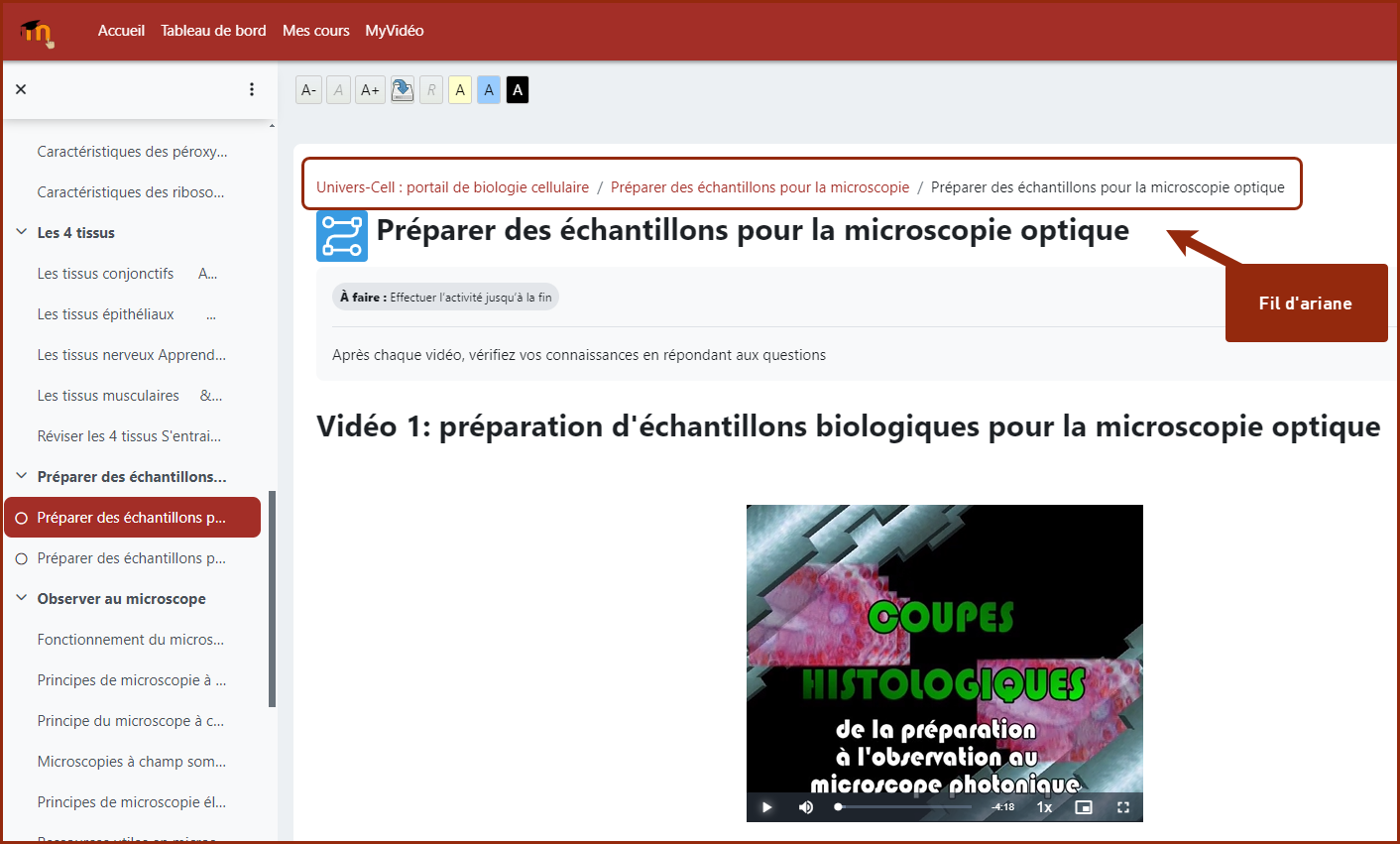Play the video
The width and height of the screenshot is (1400, 844).
tap(766, 807)
